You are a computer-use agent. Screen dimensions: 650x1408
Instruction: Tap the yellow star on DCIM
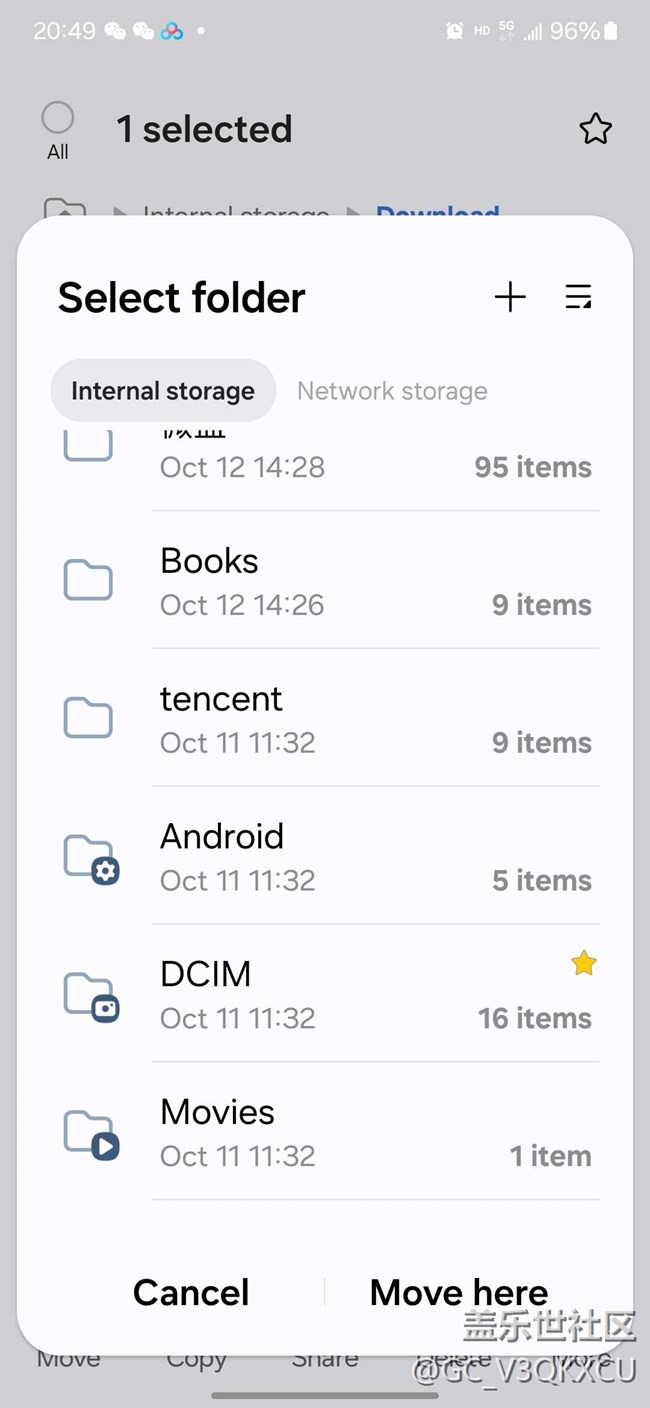(584, 963)
